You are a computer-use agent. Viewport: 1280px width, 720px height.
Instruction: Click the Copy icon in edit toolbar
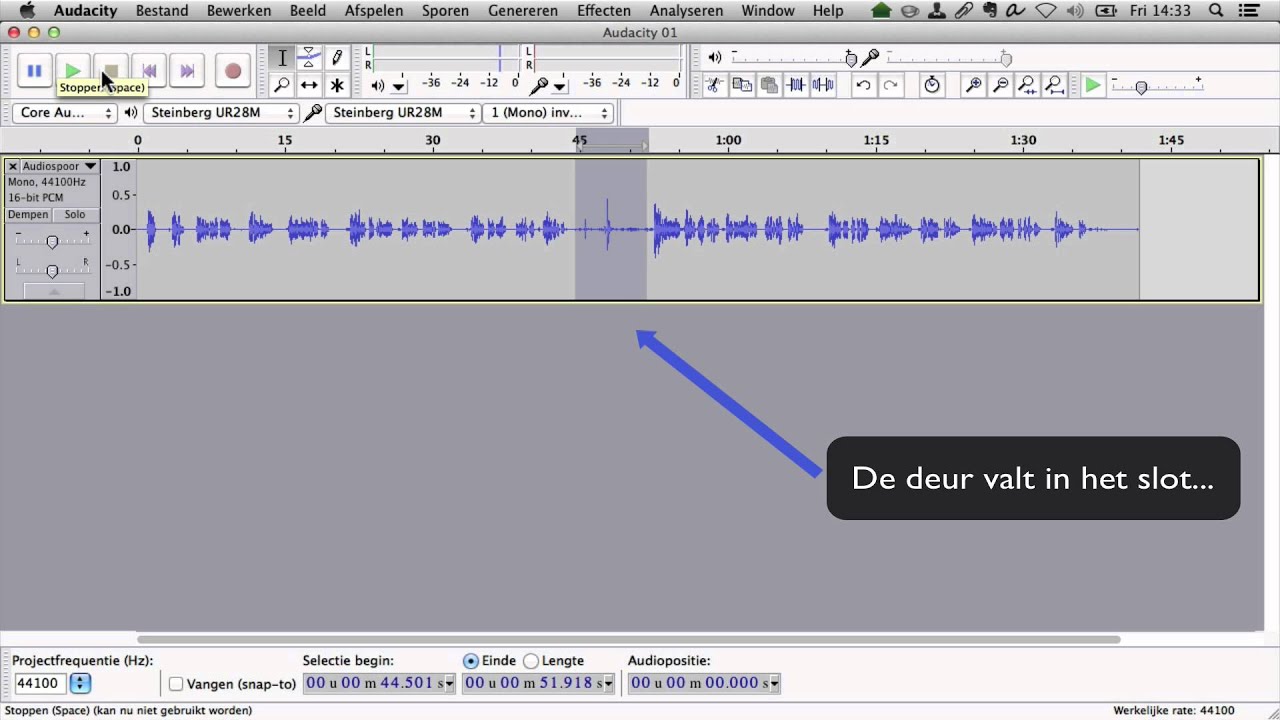[x=742, y=85]
